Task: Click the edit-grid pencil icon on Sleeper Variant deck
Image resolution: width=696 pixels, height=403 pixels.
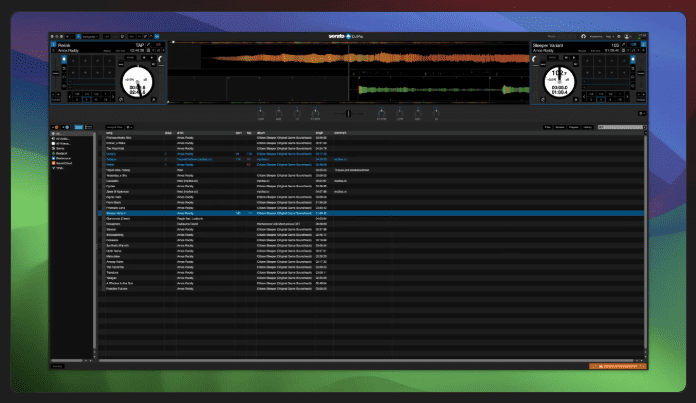Action: pos(623,44)
